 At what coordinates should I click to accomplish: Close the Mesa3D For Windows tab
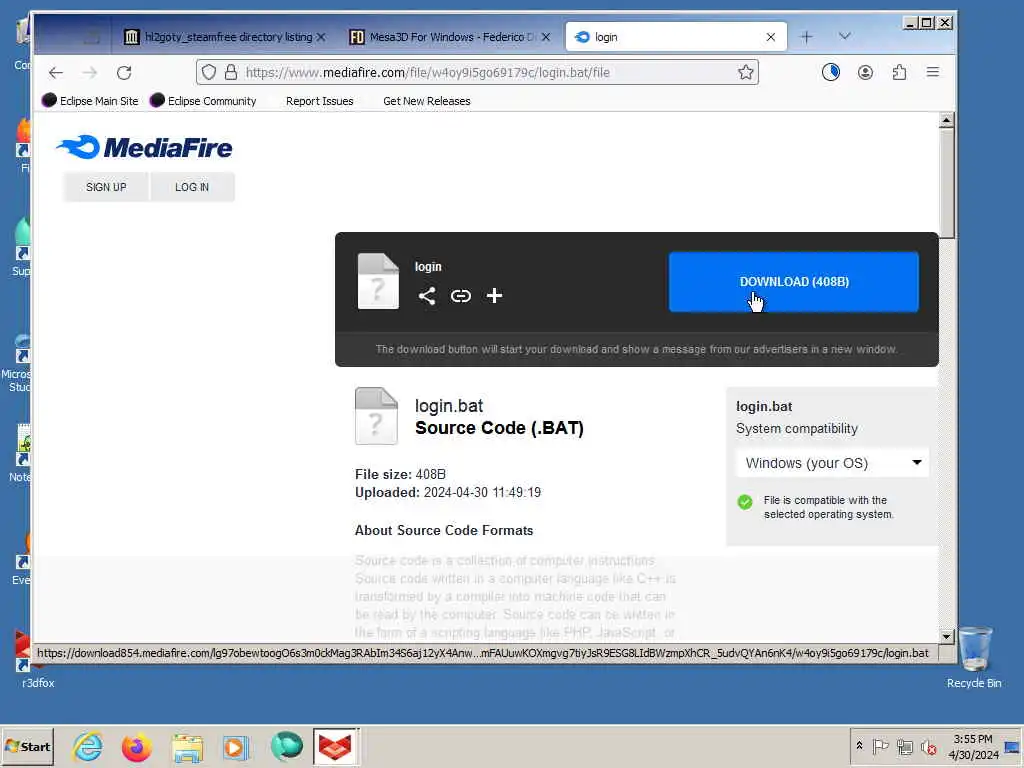(x=546, y=37)
